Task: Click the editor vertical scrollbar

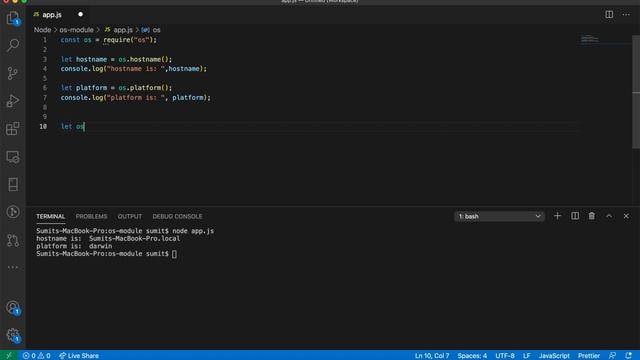Action: (636, 92)
